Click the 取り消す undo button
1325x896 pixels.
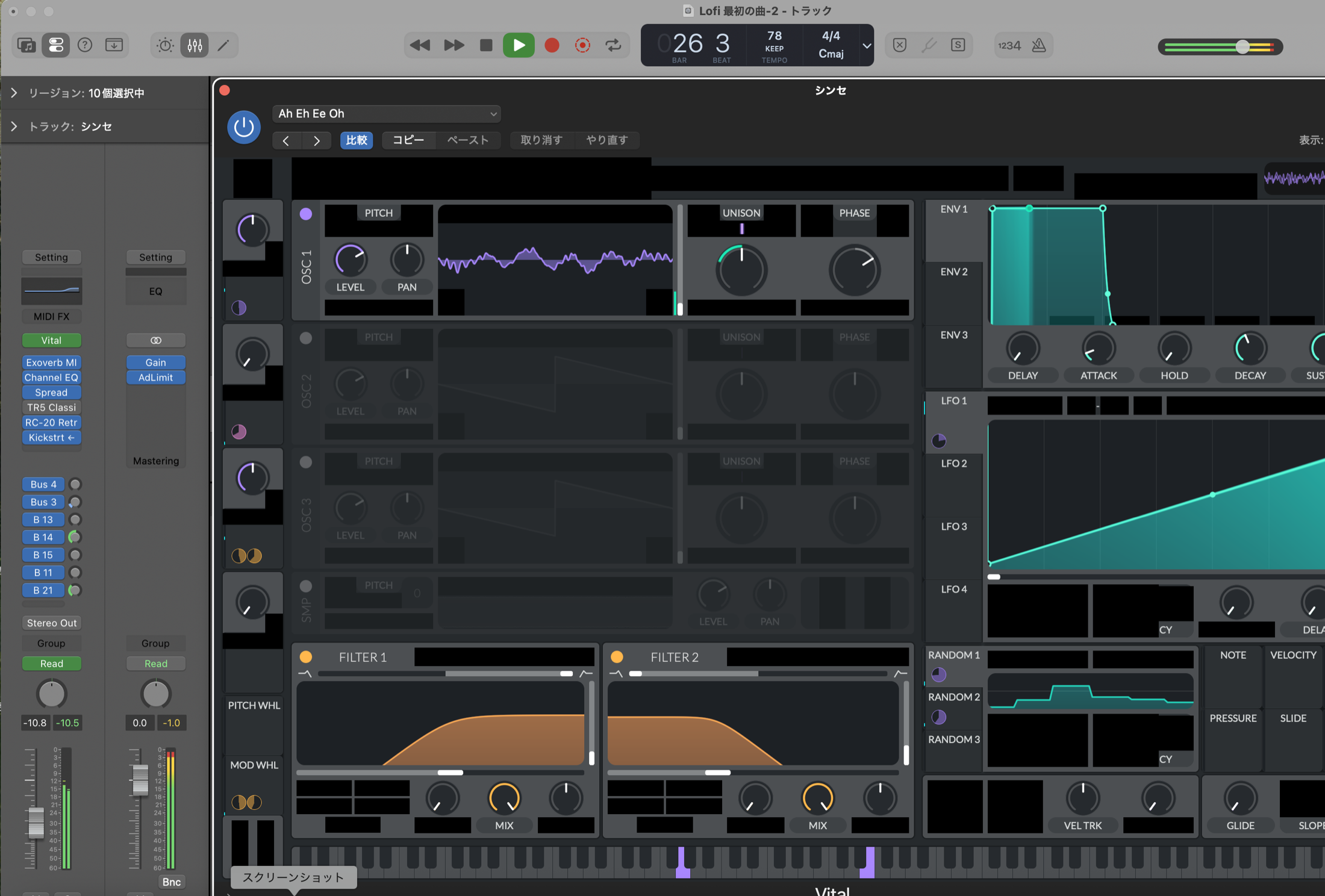coord(541,140)
